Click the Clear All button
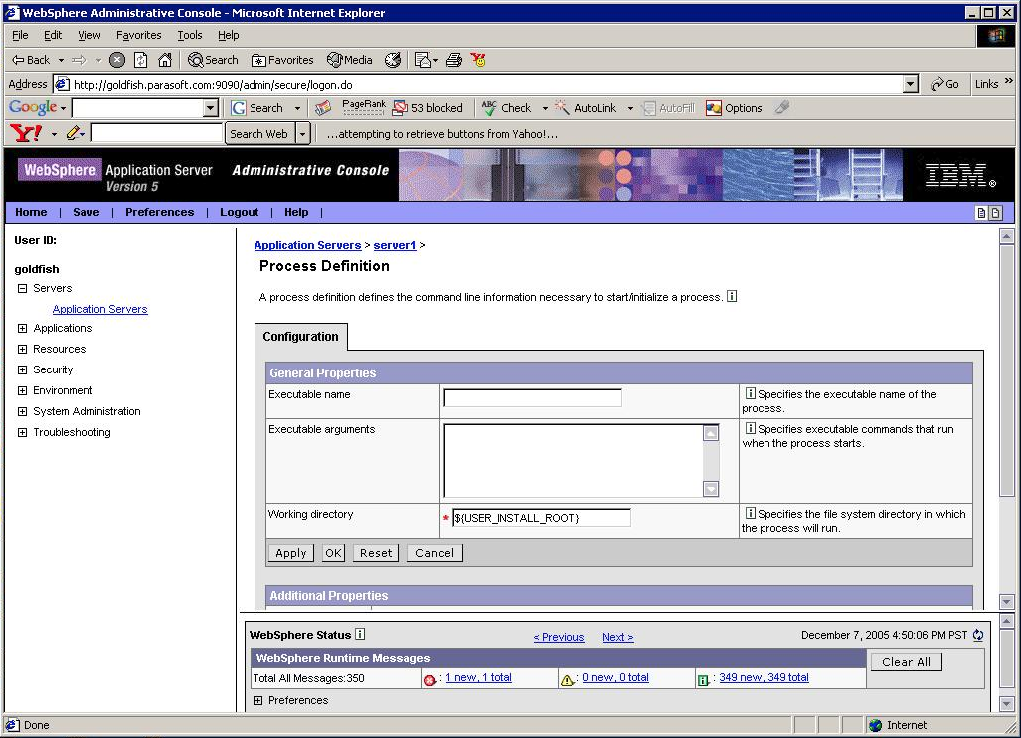The width and height of the screenshot is (1021, 738). pyautogui.click(x=906, y=662)
